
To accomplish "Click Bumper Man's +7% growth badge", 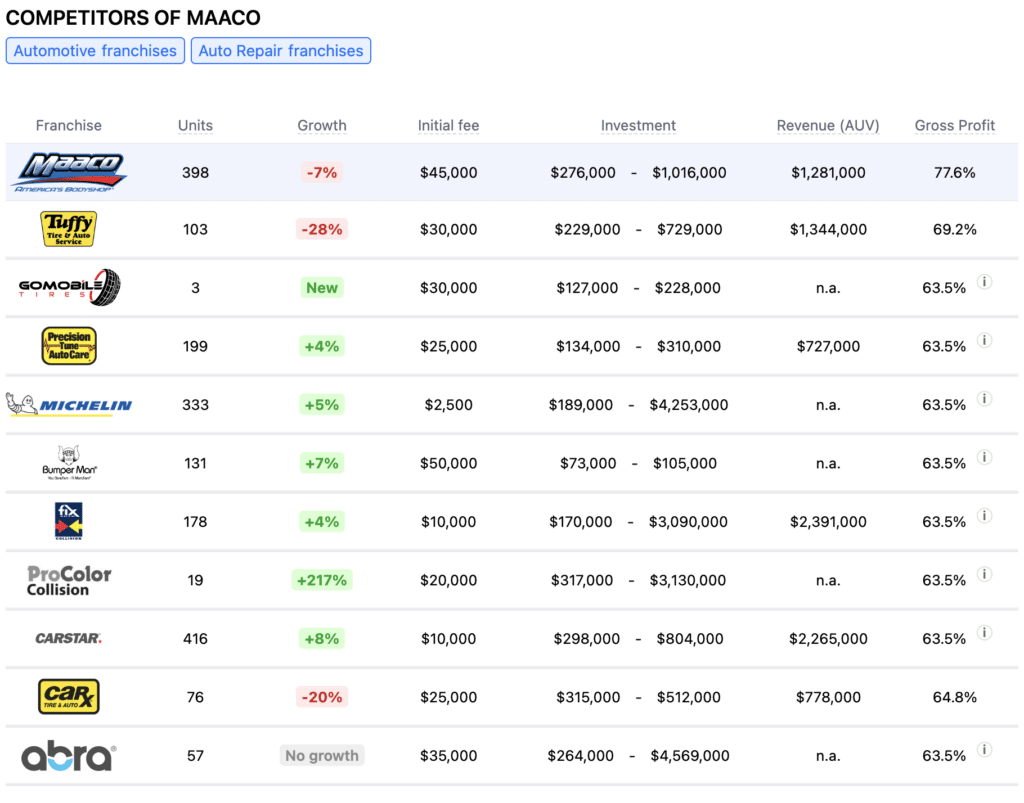I will (322, 464).
